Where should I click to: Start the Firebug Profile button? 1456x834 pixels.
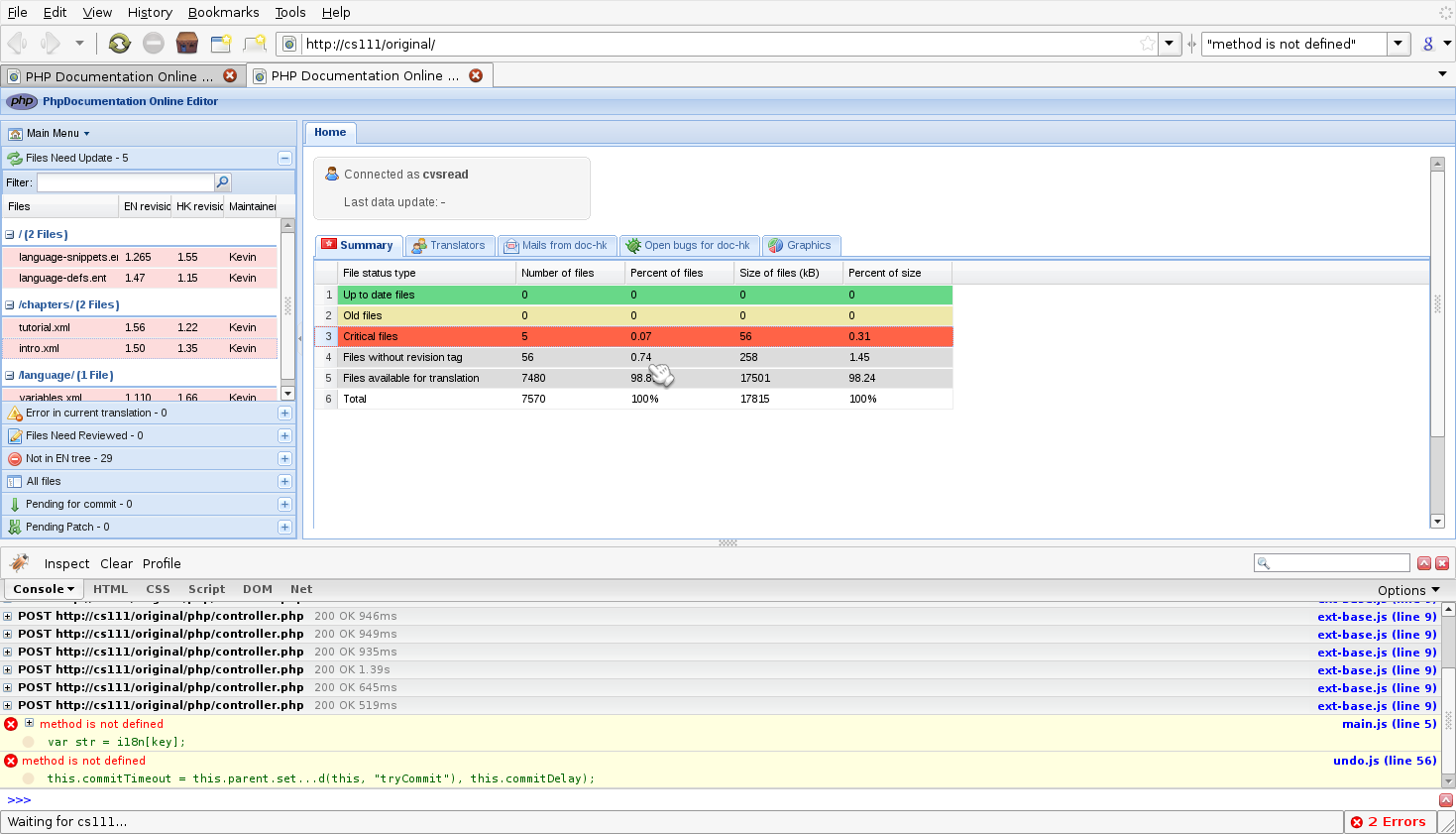162,563
